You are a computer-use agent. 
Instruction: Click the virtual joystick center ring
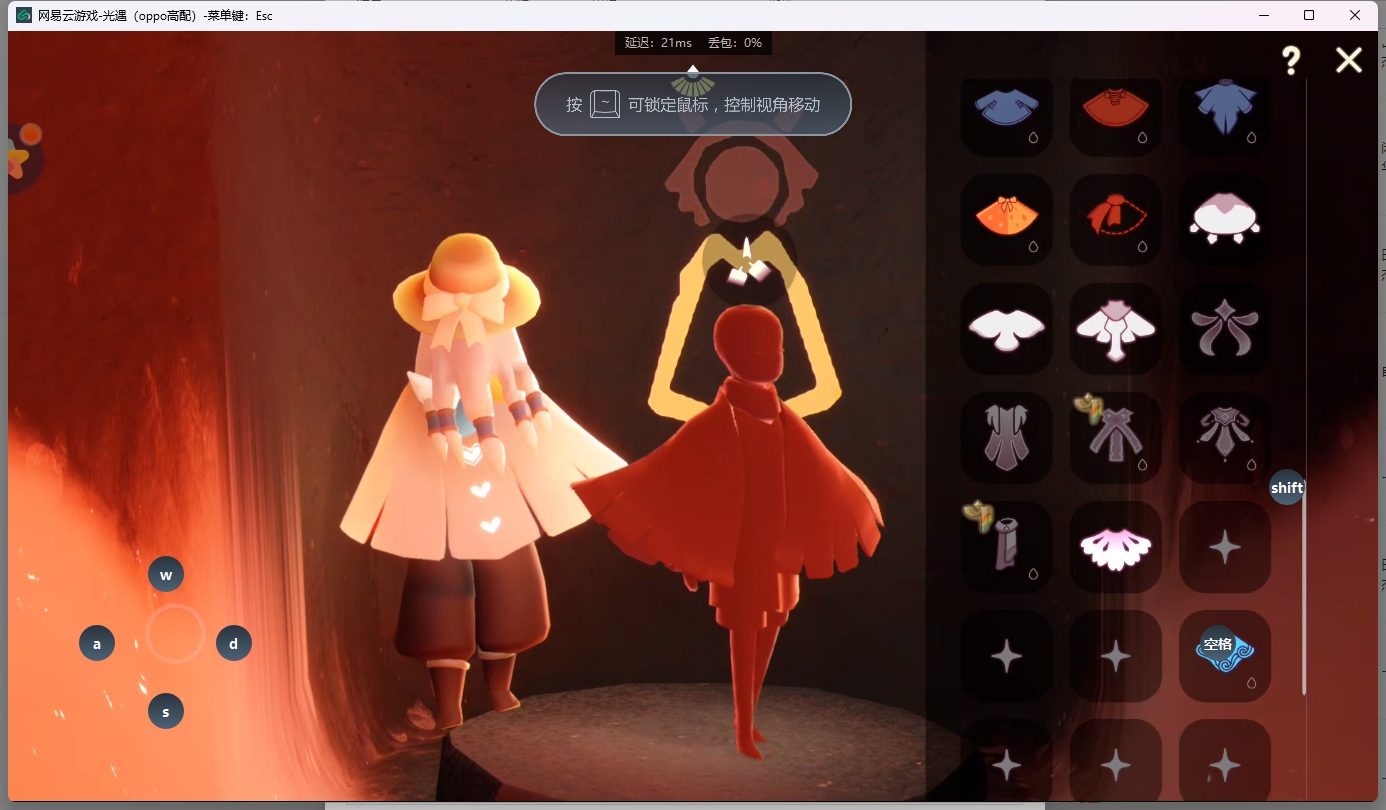coord(175,634)
